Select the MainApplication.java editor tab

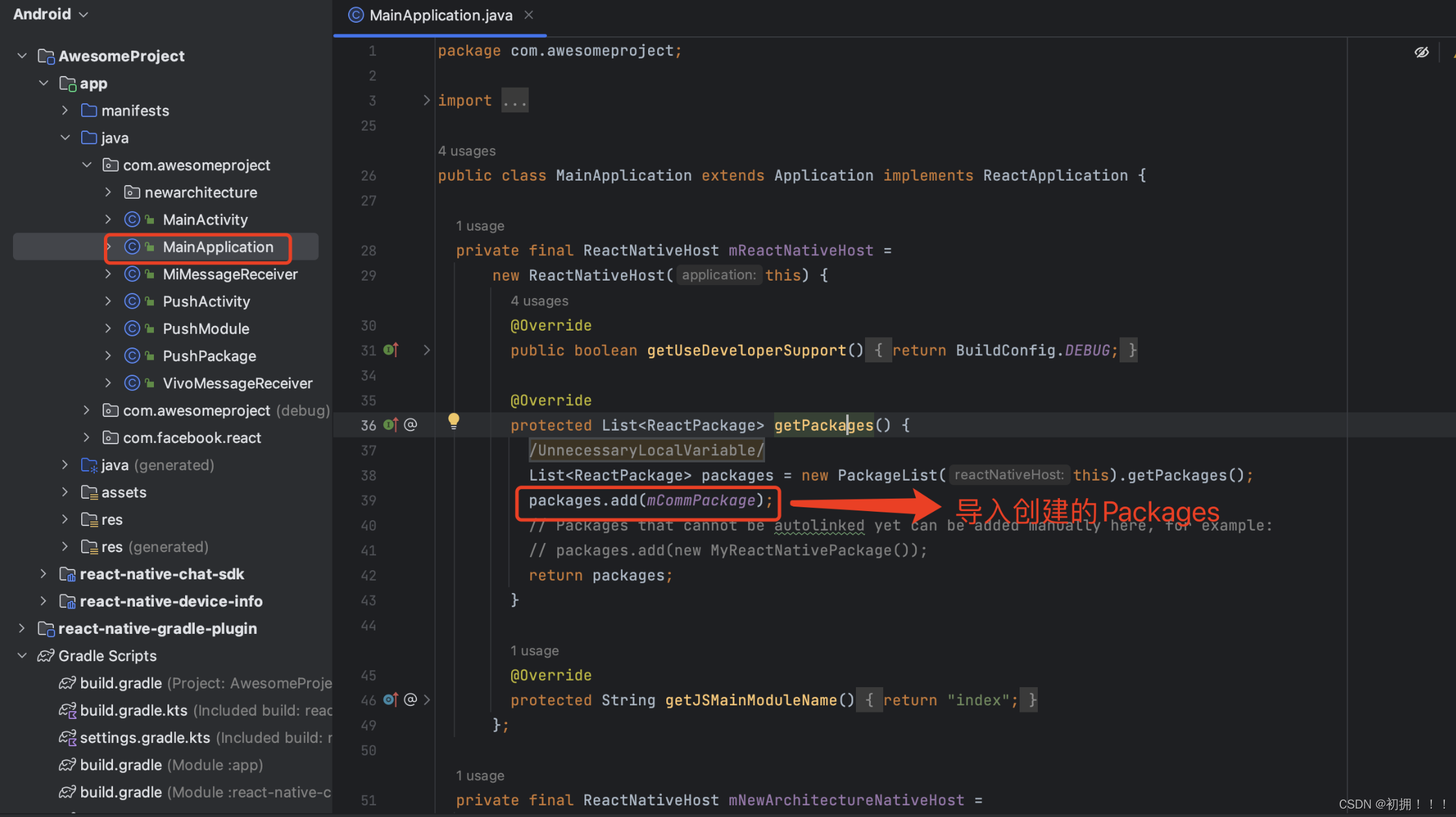tap(440, 15)
